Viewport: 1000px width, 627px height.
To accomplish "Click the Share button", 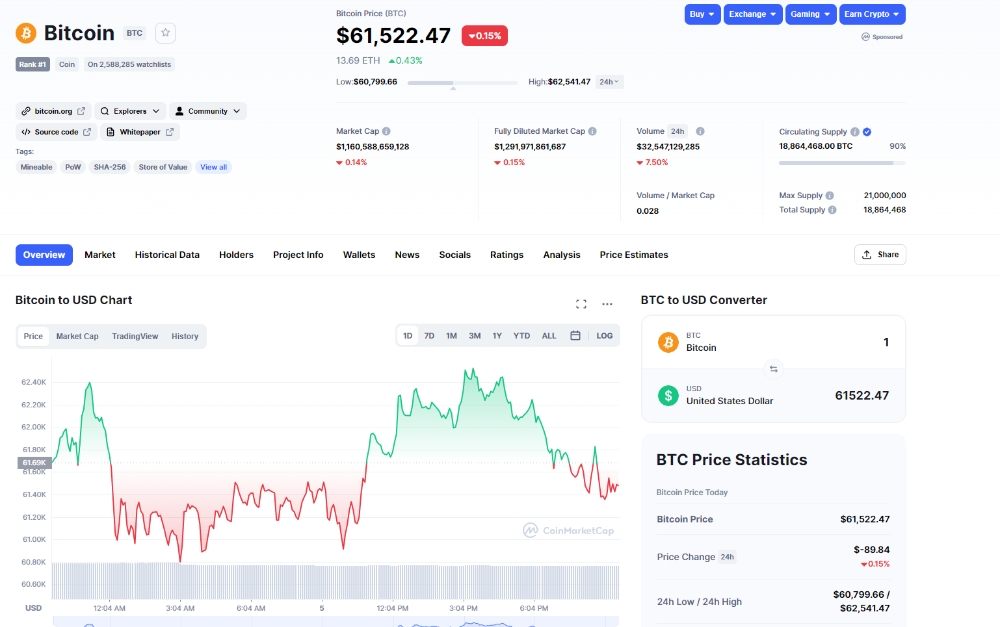I will click(880, 254).
